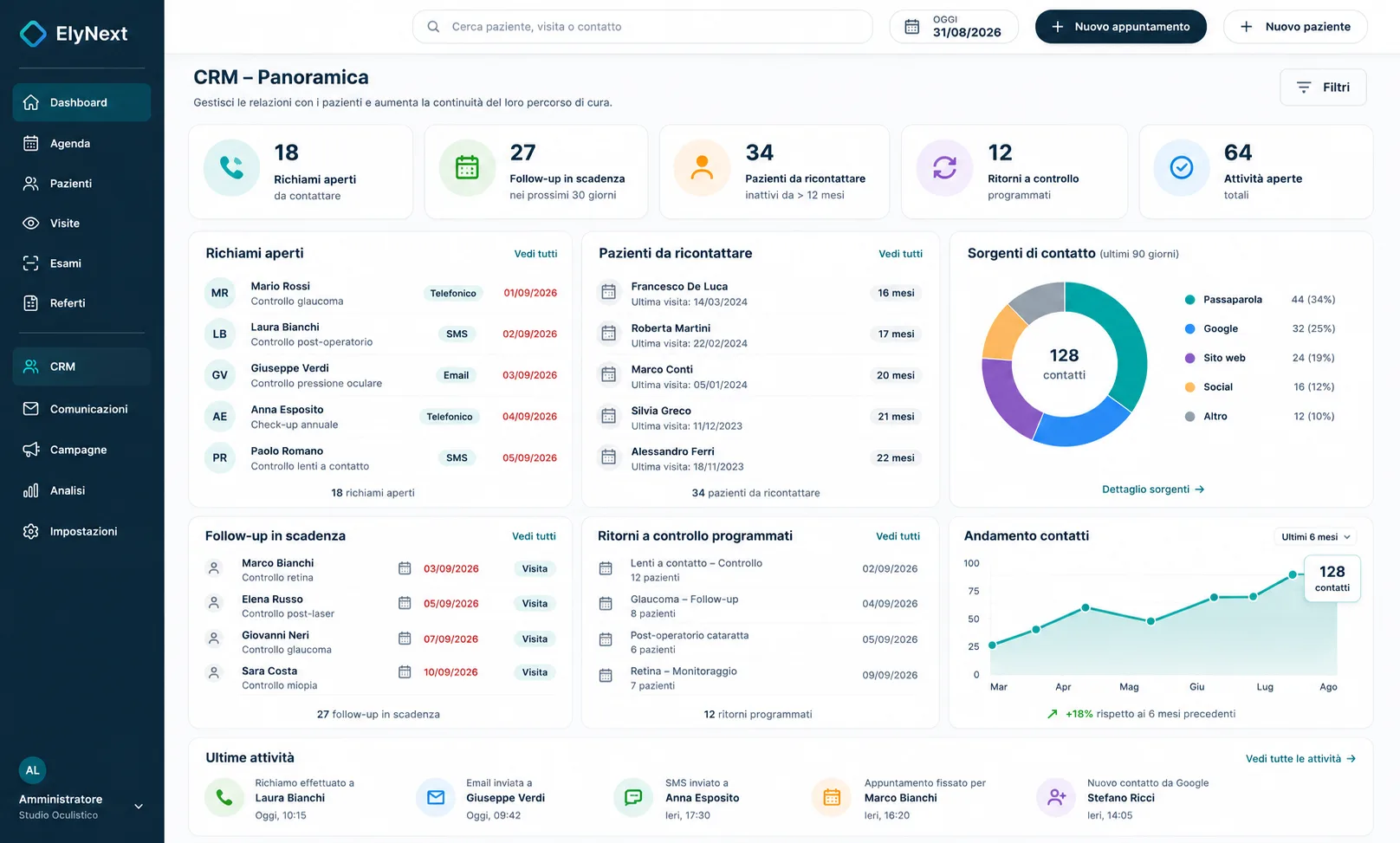1400x843 pixels.
Task: Click the AL administrator avatar
Action: tap(33, 770)
